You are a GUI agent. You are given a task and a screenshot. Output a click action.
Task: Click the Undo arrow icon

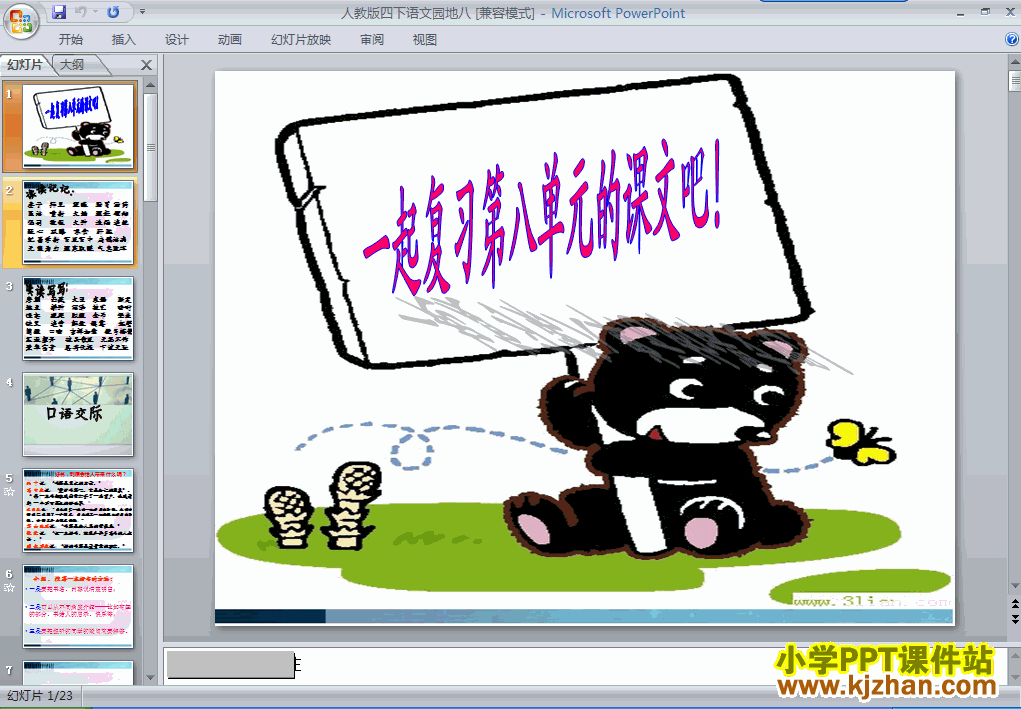tap(81, 12)
